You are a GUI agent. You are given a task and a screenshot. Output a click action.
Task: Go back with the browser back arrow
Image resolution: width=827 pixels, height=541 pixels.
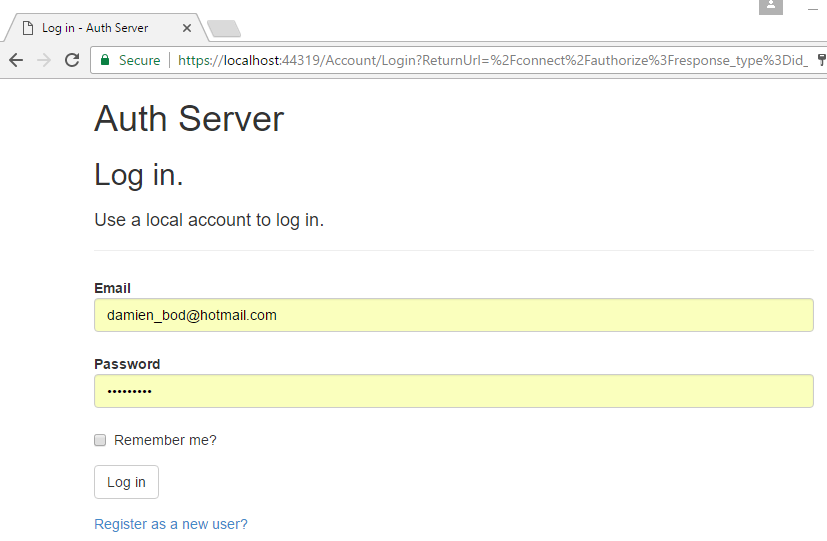click(x=16, y=60)
